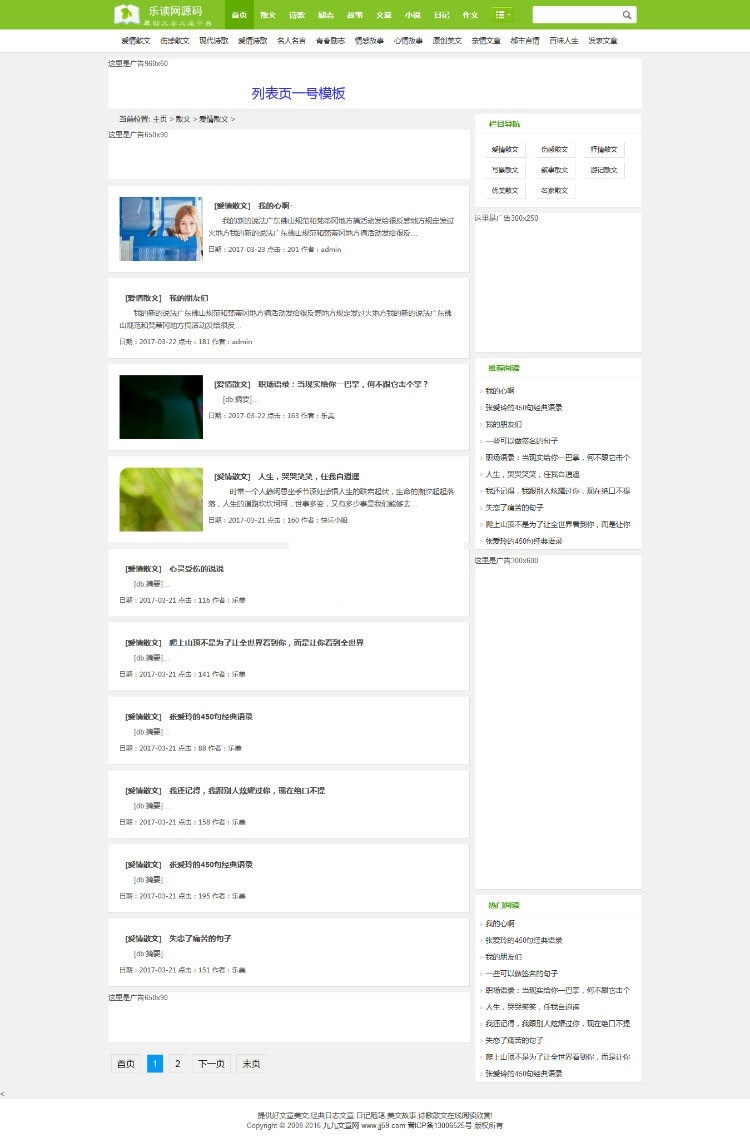
Task: Open the green leaf article thumbnail
Action: [x=161, y=499]
